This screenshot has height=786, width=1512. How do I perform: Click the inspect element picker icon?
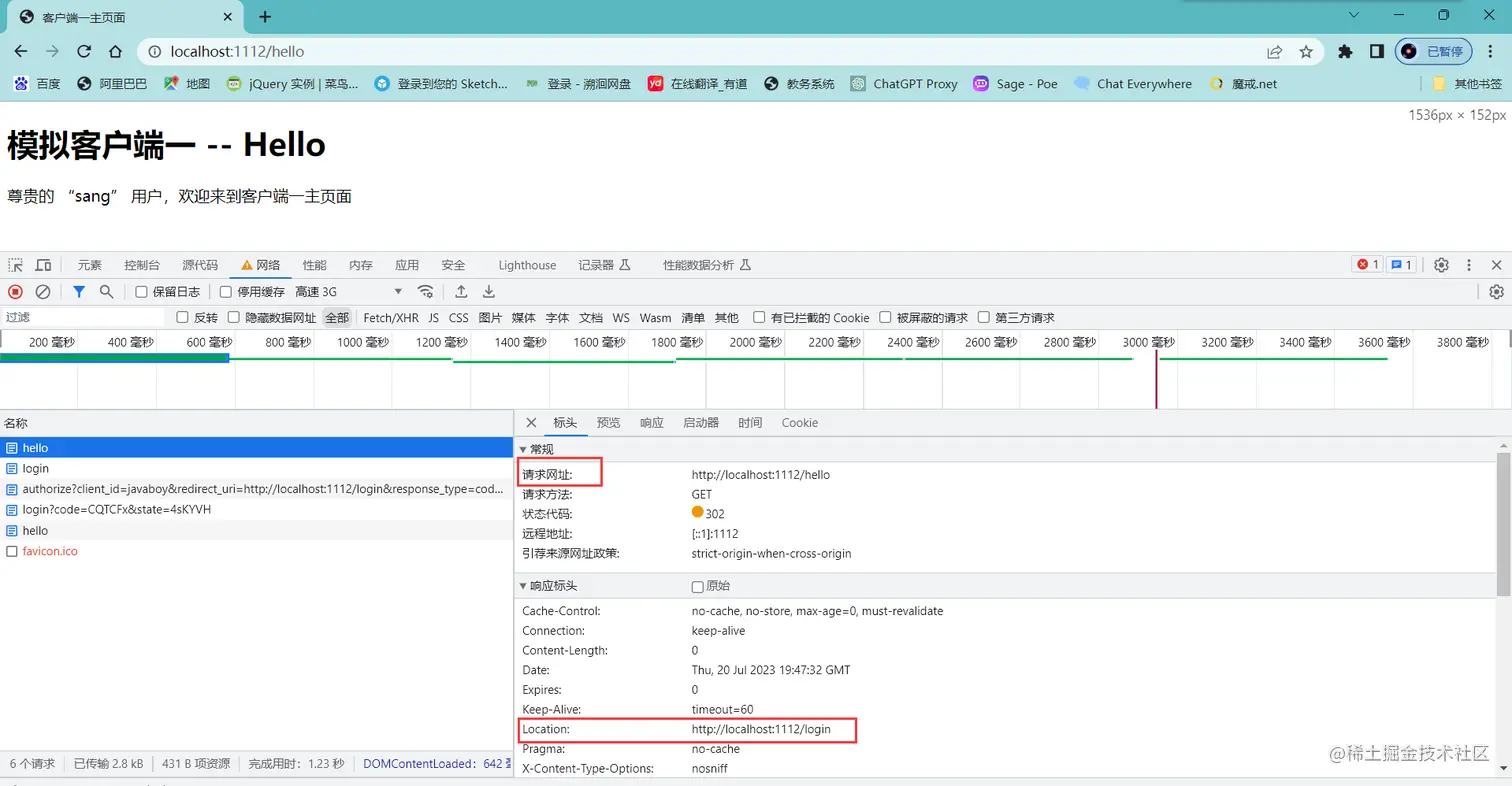(16, 265)
